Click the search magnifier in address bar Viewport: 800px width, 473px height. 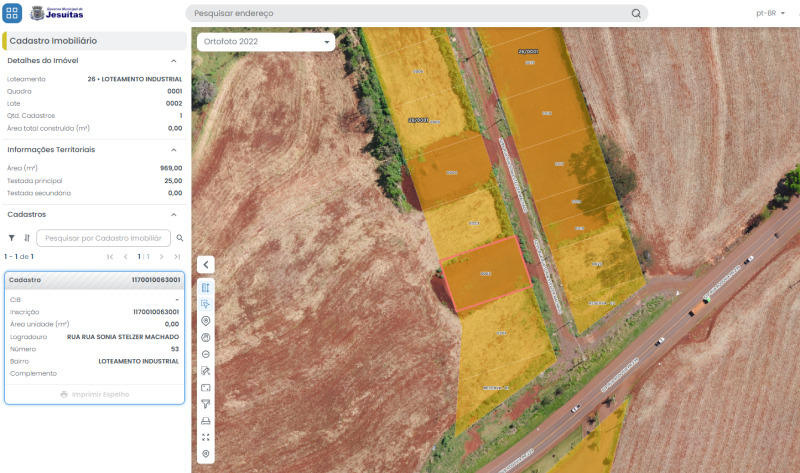click(x=636, y=13)
